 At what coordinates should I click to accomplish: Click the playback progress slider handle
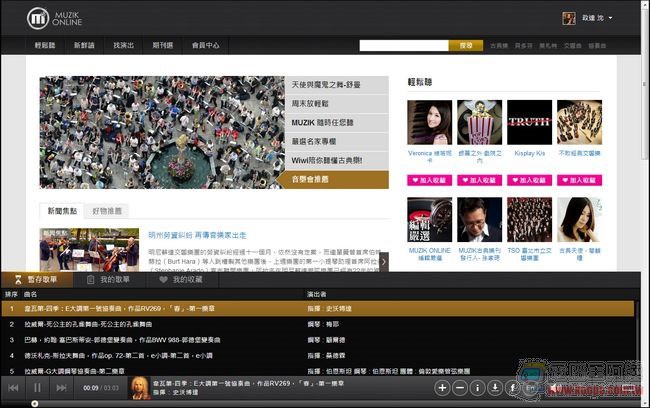click(x=34, y=403)
